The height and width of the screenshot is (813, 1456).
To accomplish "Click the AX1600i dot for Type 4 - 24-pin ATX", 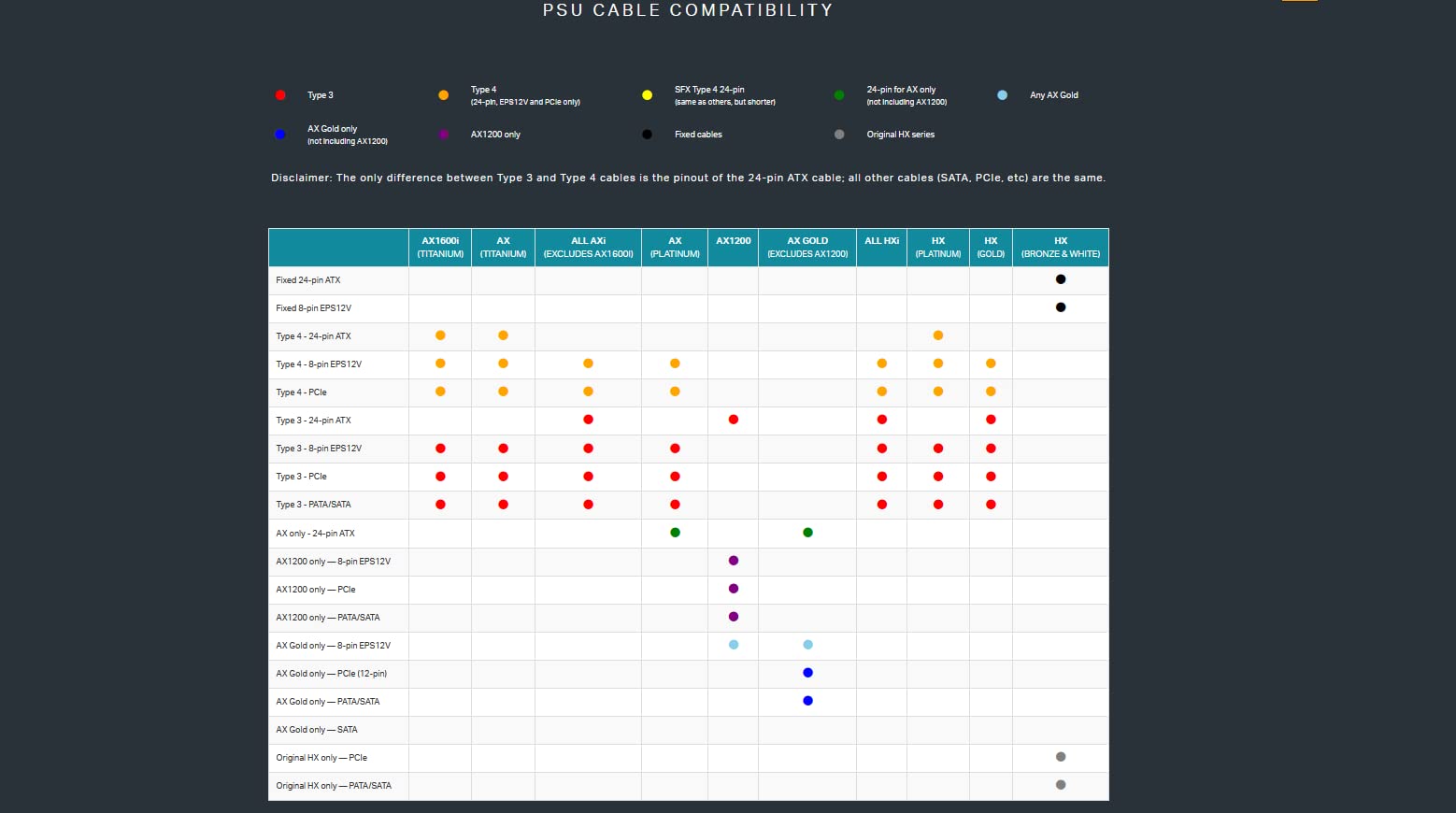I will point(440,335).
